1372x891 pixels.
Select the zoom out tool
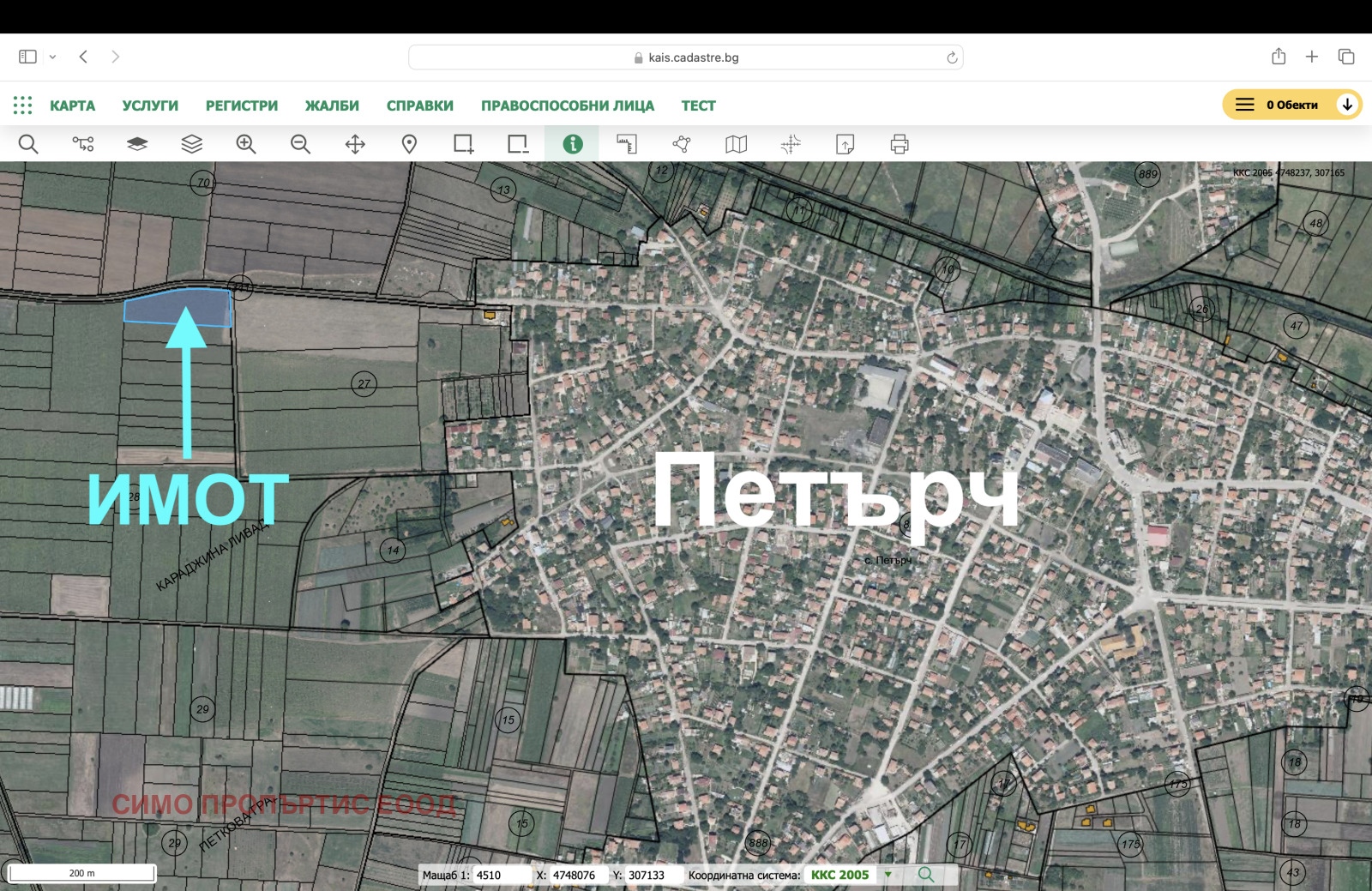[x=300, y=144]
